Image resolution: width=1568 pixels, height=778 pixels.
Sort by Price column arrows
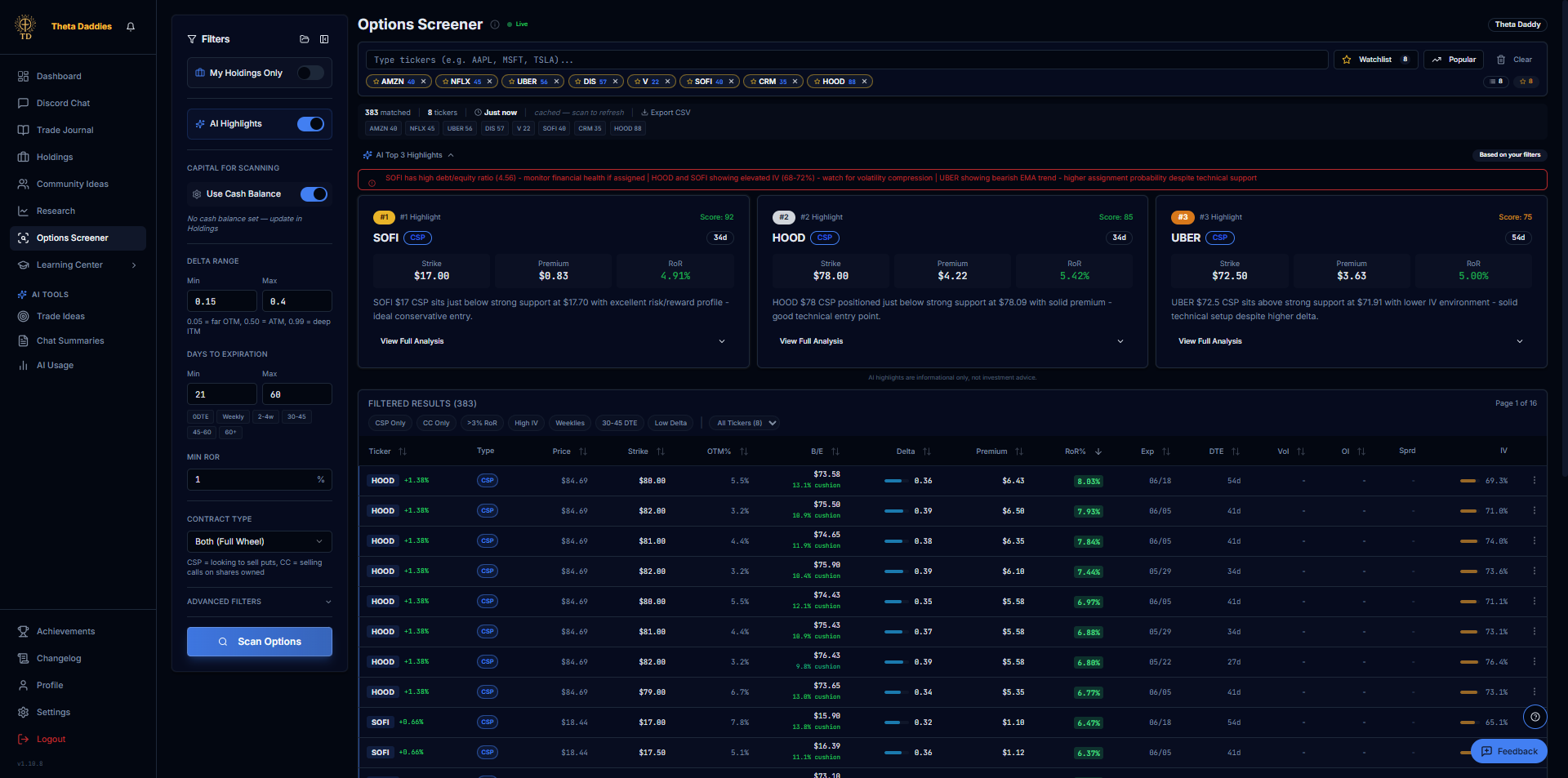click(583, 451)
